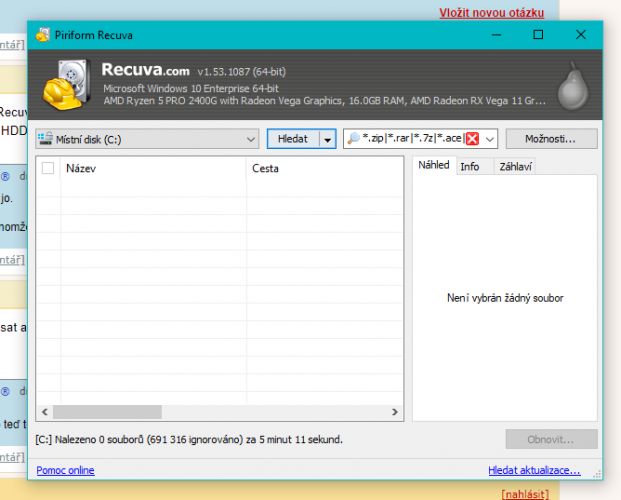This screenshot has height=500, width=621.
Task: Open the file filter dropdown arrow
Action: tap(490, 139)
